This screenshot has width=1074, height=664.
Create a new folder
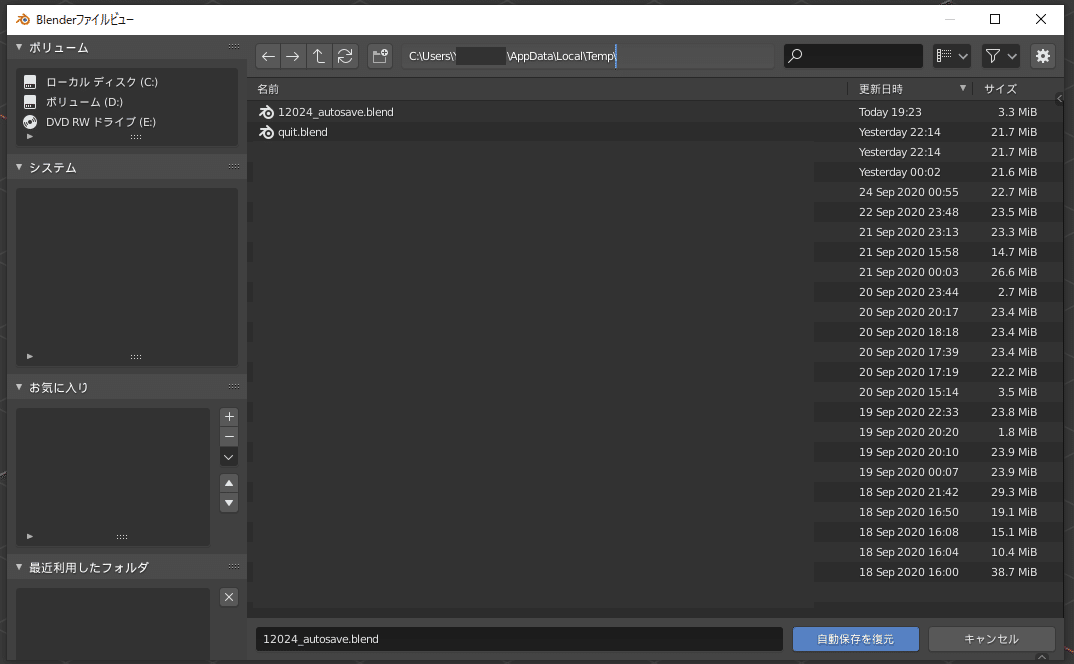pyautogui.click(x=380, y=56)
